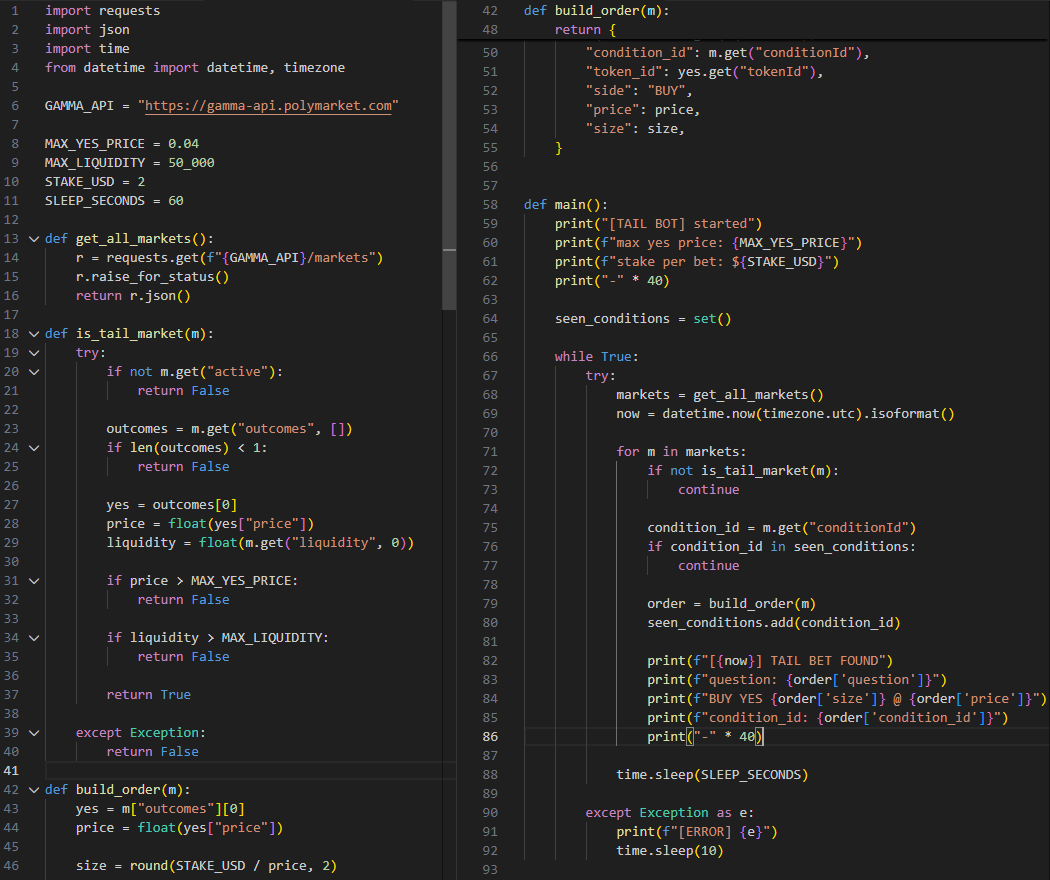1050x880 pixels.
Task: Fold the 'if not m.get("active")' block
Action: [34, 372]
